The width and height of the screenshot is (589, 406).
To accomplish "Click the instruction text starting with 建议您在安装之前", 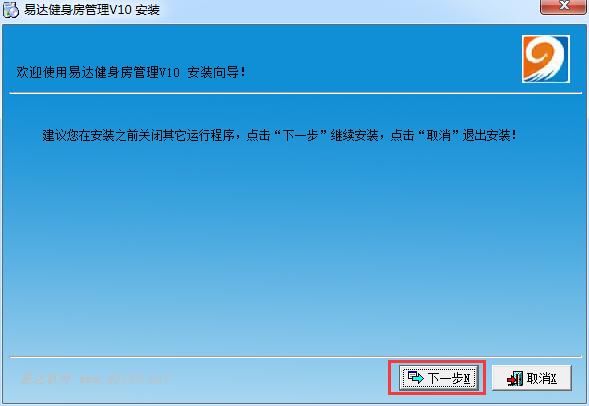I will coord(279,135).
